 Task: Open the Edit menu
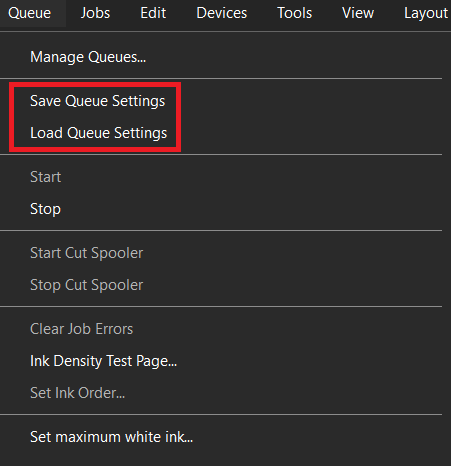(153, 13)
